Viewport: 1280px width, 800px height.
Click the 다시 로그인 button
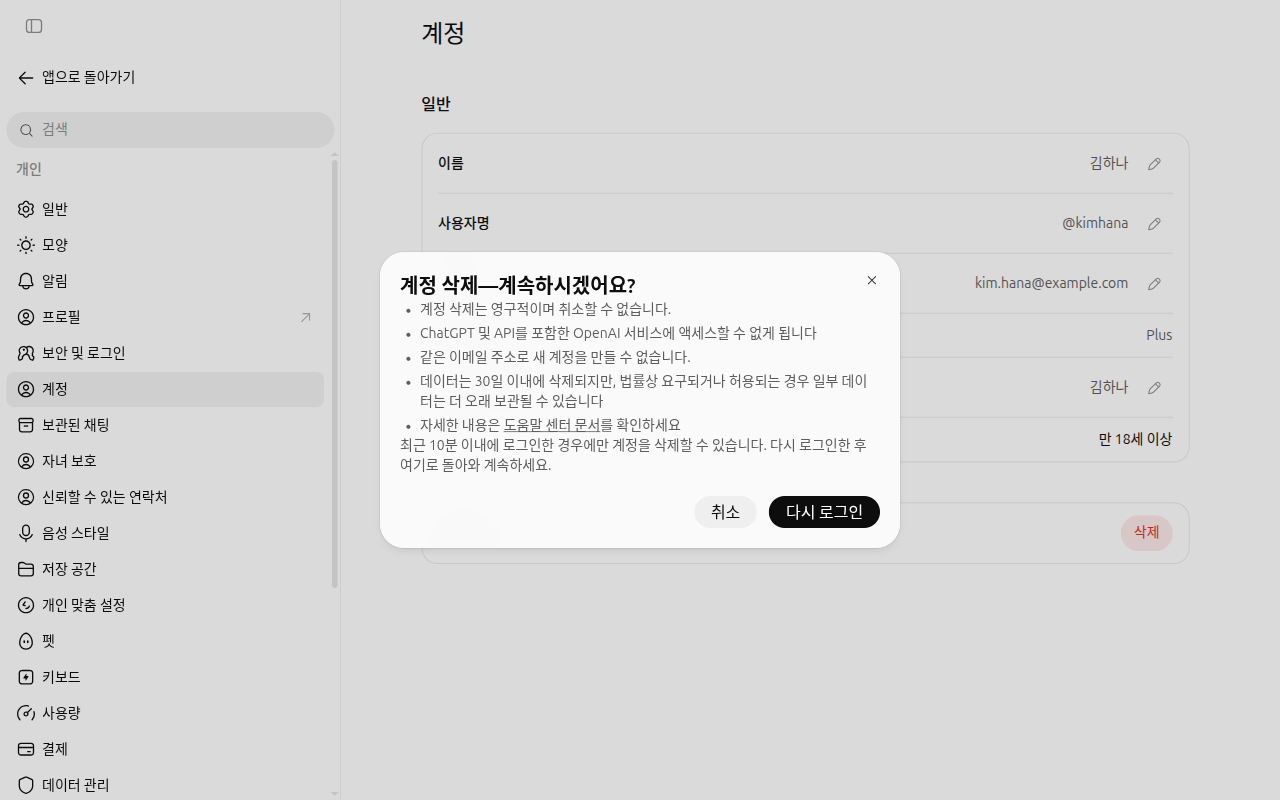[824, 512]
